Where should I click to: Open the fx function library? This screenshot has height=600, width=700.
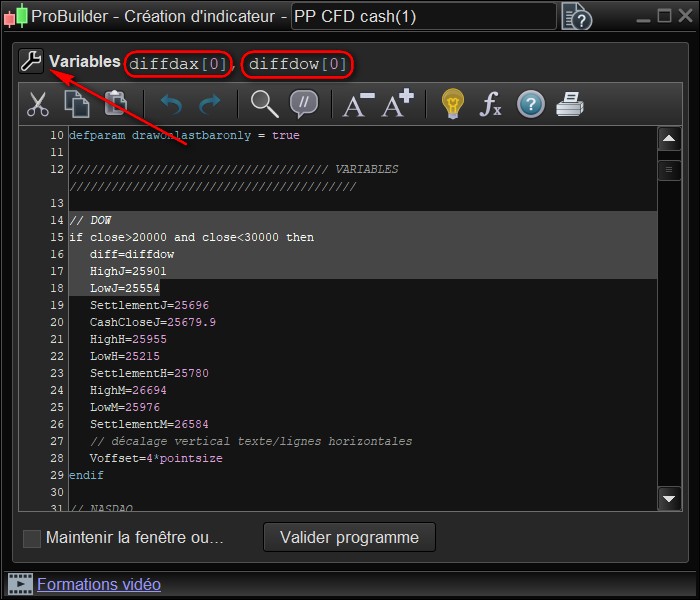click(490, 104)
